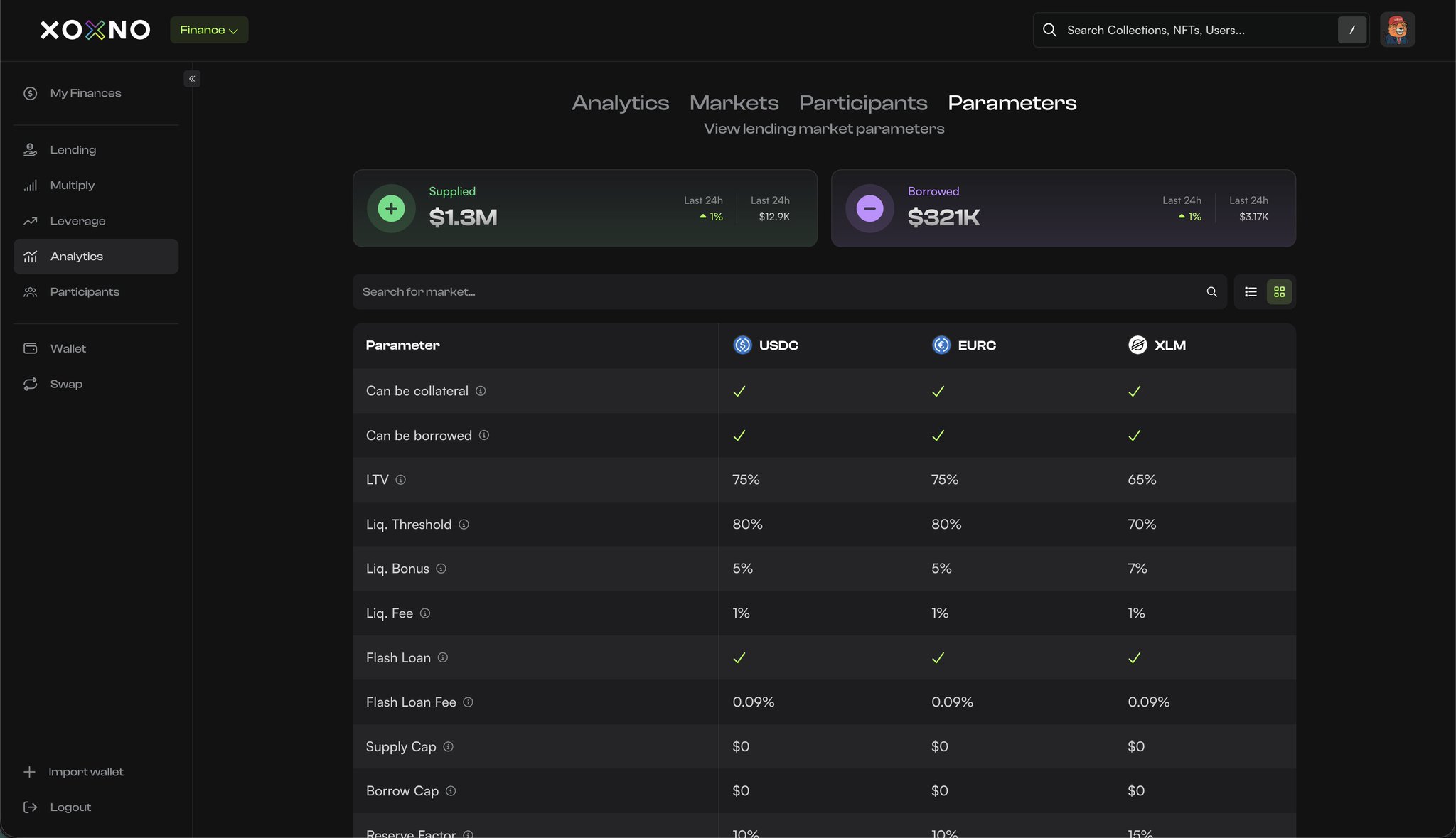The image size is (1456, 838).
Task: Open user profile avatar
Action: [1397, 30]
